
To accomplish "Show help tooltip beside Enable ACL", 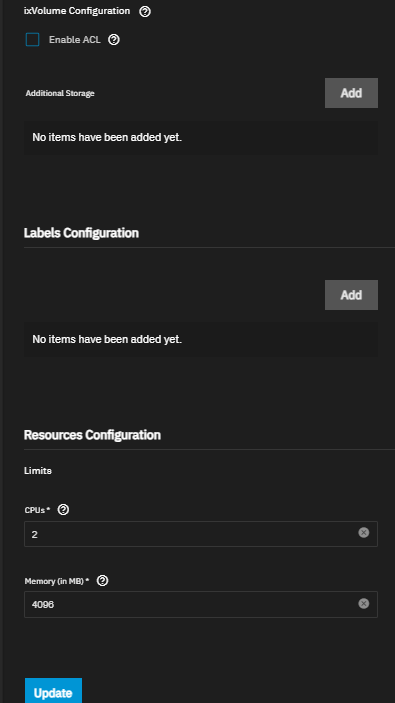I will point(114,40).
